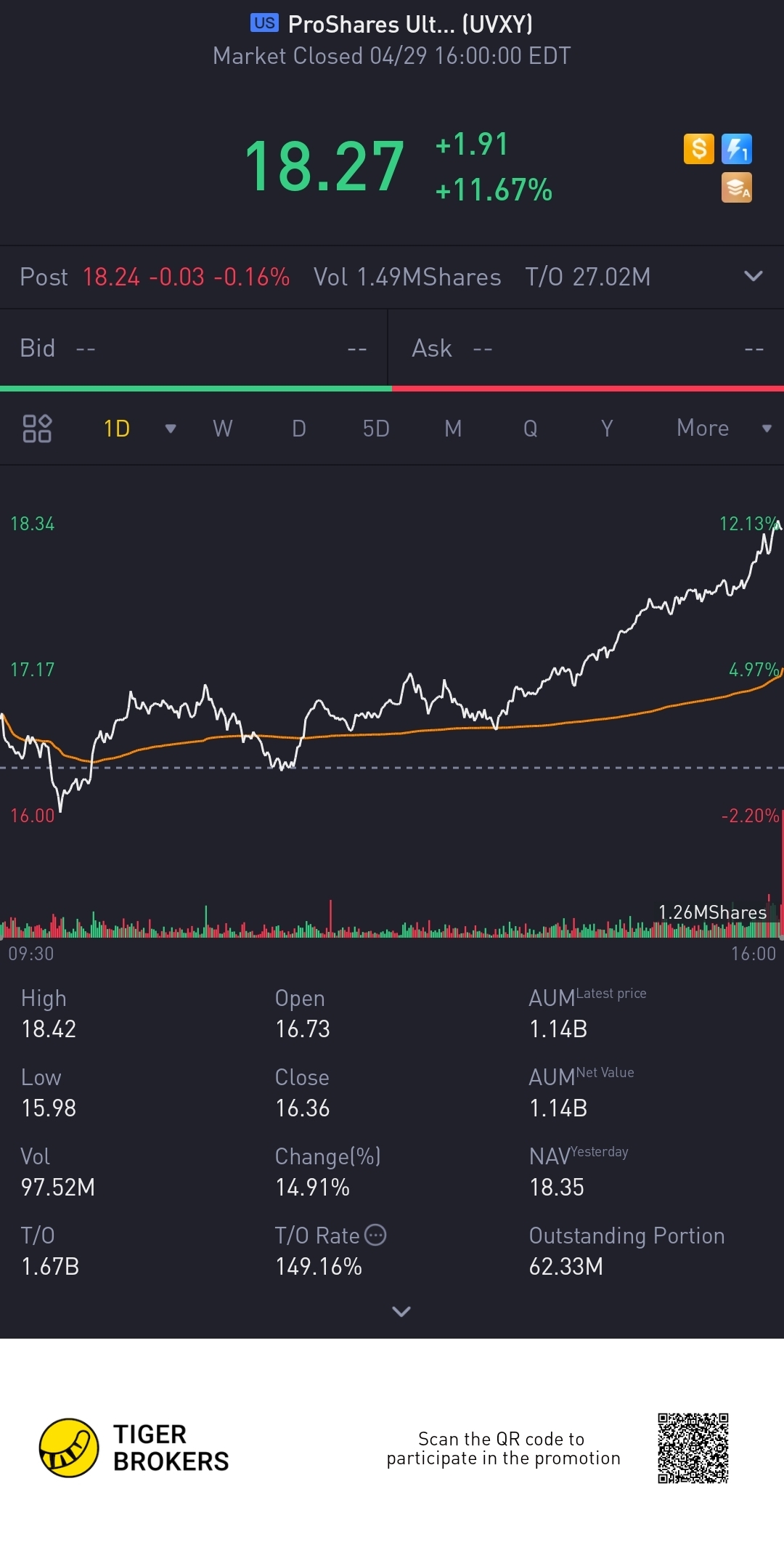
Task: Switch to the 5D chart tab
Action: coord(376,429)
